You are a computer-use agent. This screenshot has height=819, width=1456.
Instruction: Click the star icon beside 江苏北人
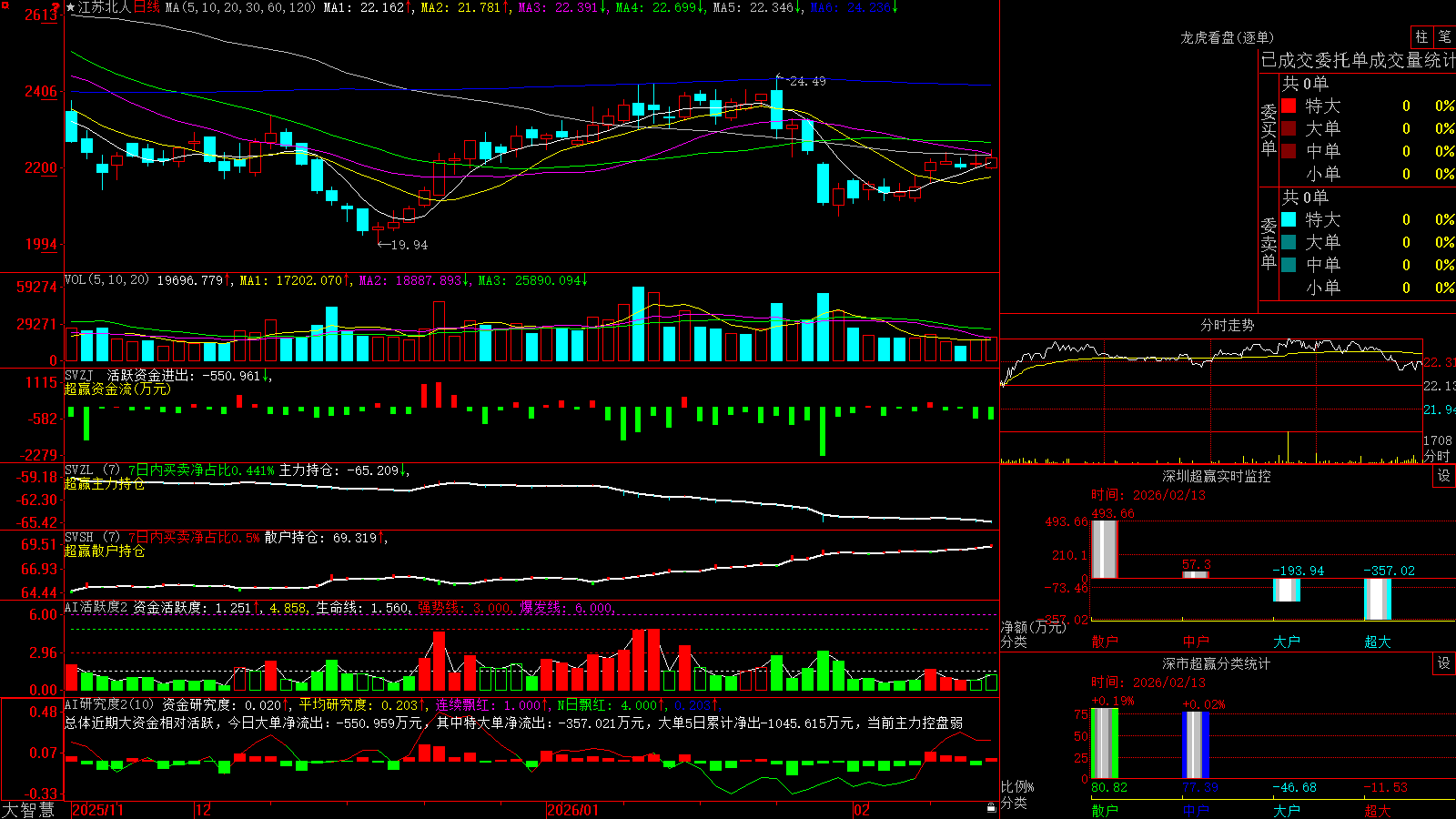[x=70, y=7]
